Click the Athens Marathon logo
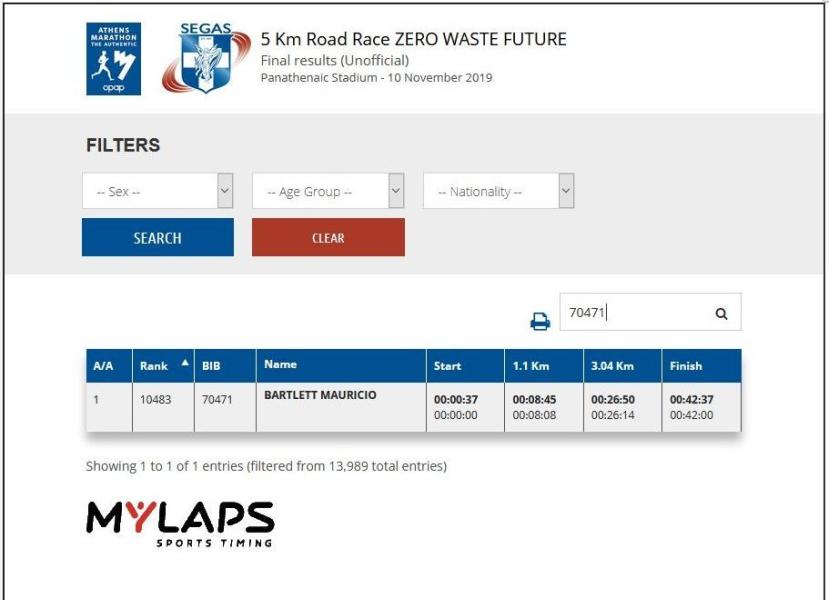This screenshot has height=600, width=829. click(114, 59)
